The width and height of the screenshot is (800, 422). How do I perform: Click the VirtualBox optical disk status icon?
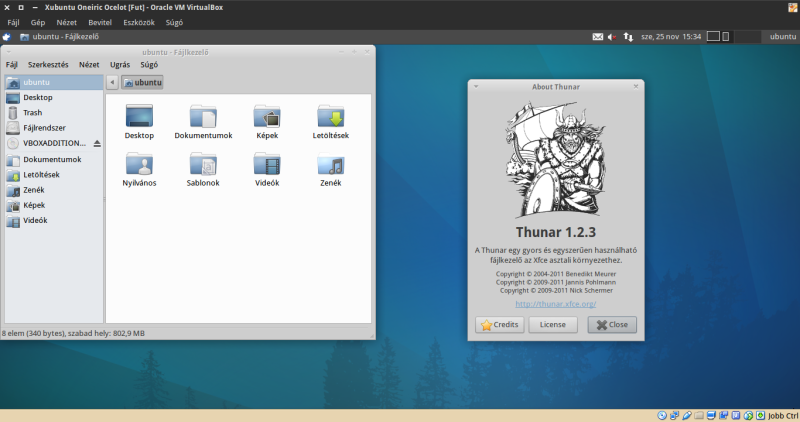click(662, 415)
